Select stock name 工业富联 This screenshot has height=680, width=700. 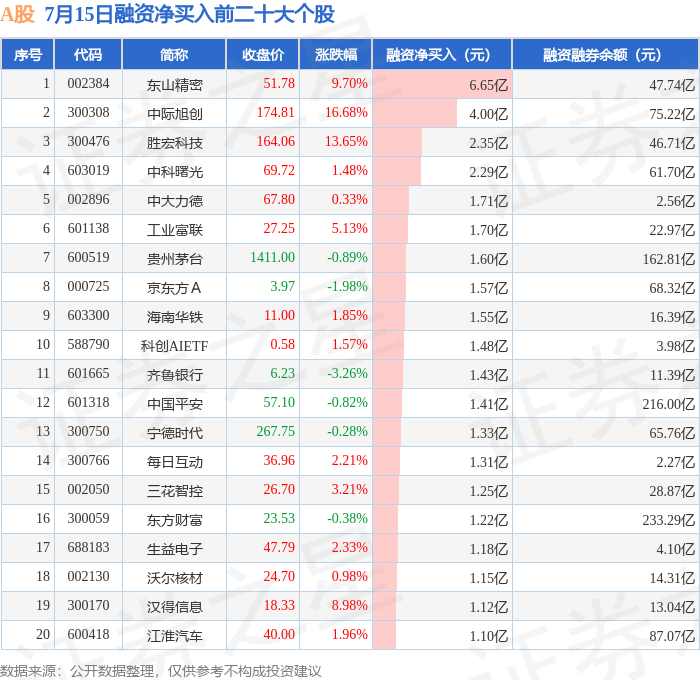tap(175, 230)
